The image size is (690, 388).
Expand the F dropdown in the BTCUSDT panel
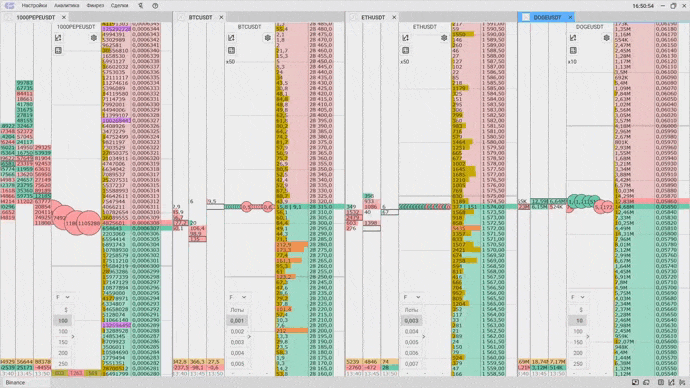click(x=237, y=297)
